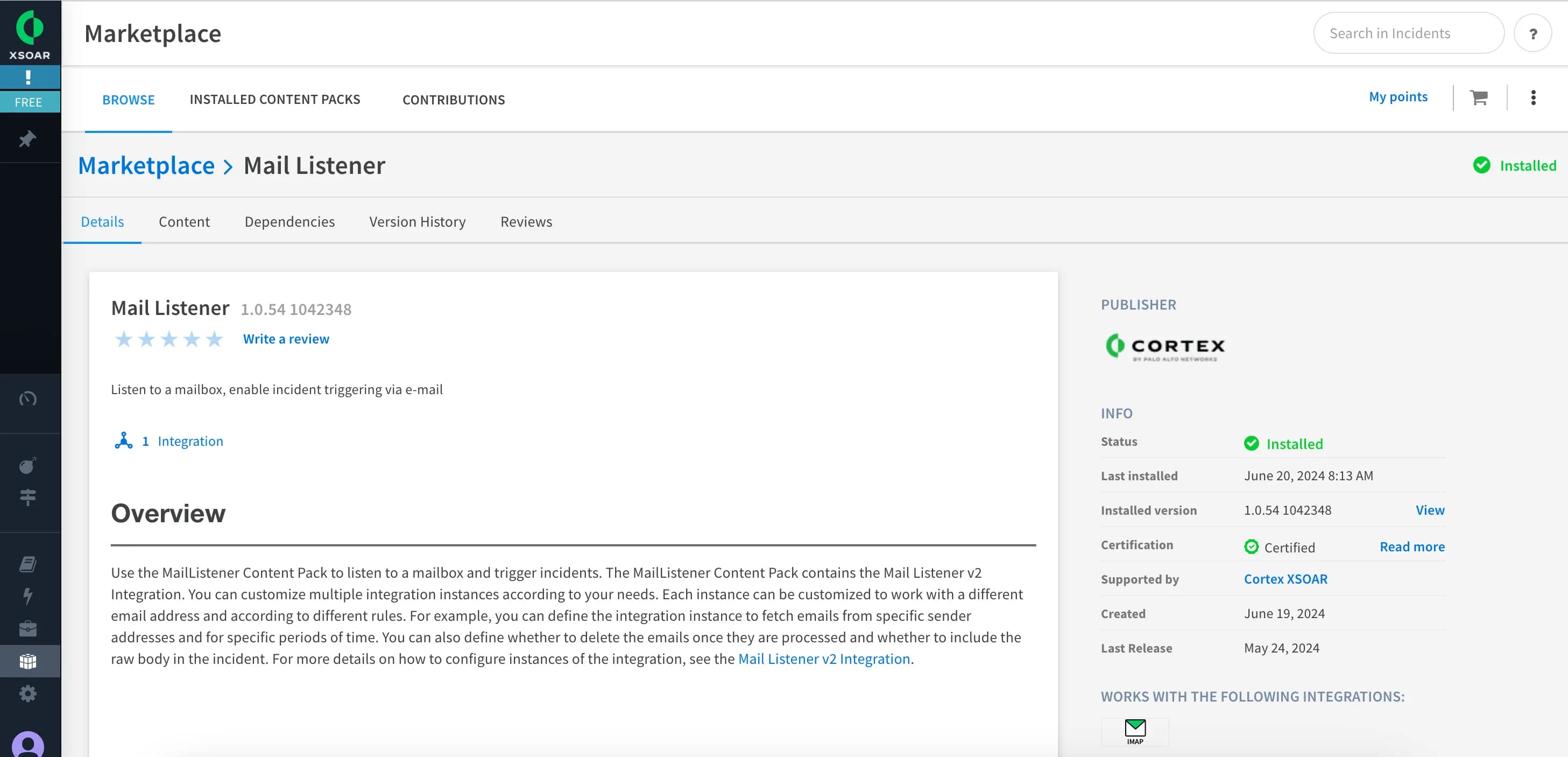The height and width of the screenshot is (757, 1568).
Task: Open the Jobs briefcase icon
Action: pos(28,628)
